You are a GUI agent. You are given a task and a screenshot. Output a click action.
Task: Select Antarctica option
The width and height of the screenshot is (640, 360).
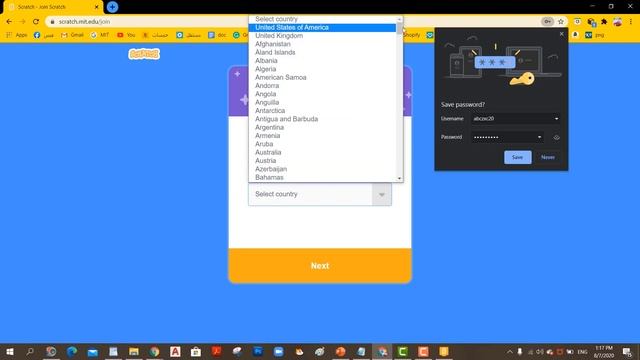tap(322, 111)
